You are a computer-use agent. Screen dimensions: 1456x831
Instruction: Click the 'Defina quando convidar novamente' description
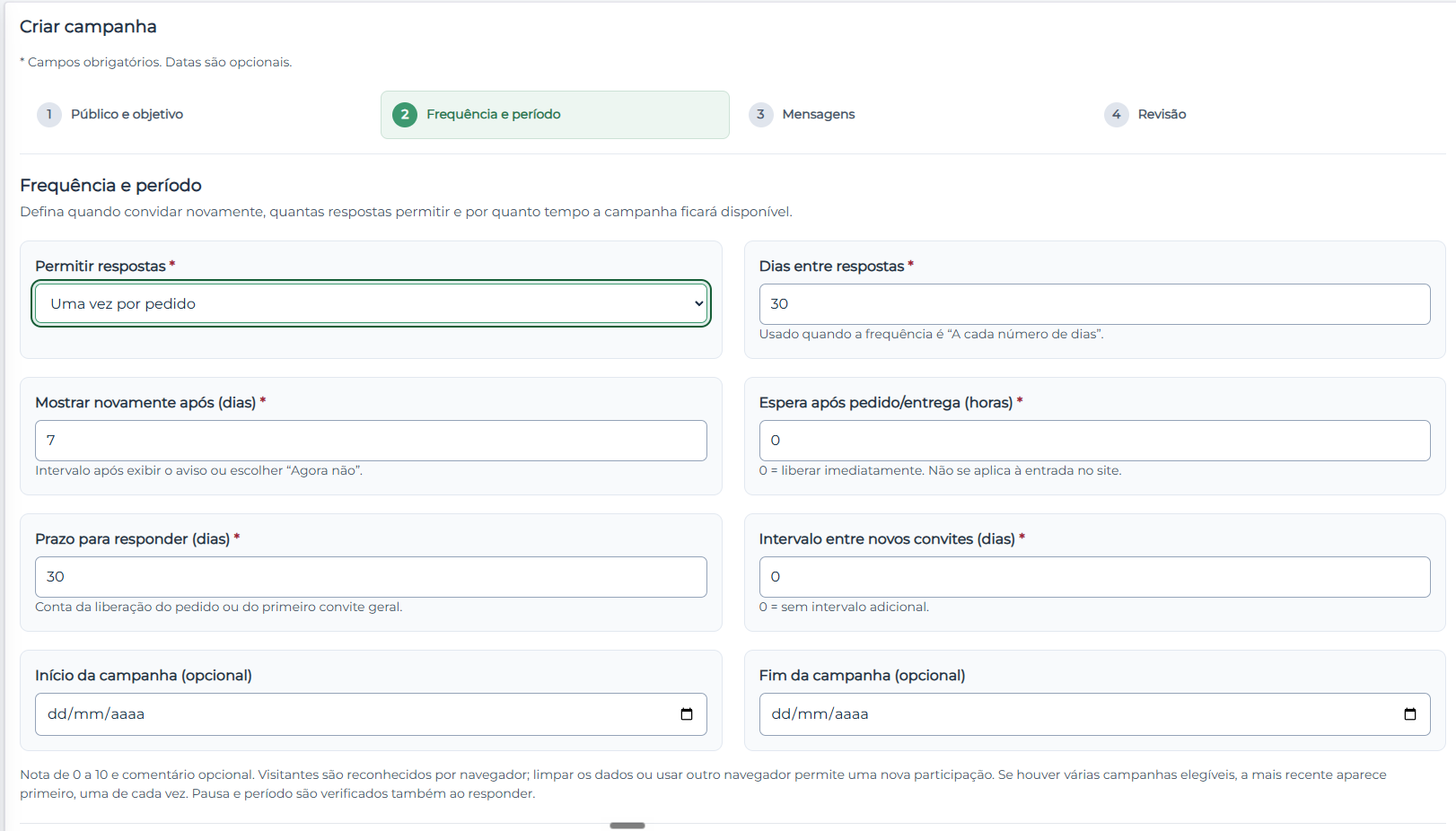[406, 212]
